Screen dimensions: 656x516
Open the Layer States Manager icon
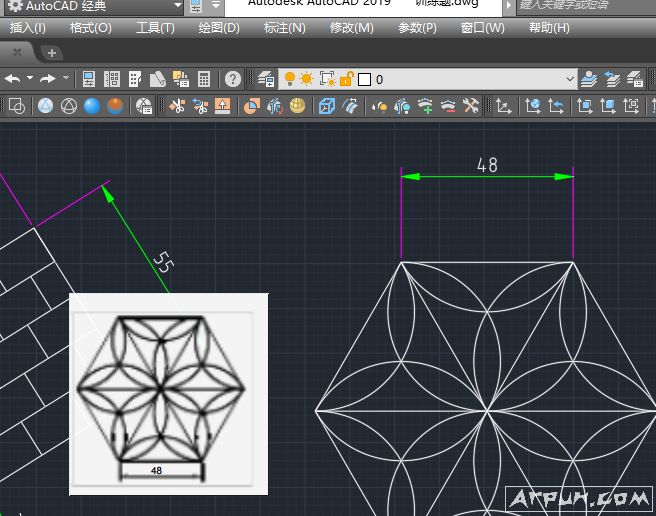(x=635, y=79)
